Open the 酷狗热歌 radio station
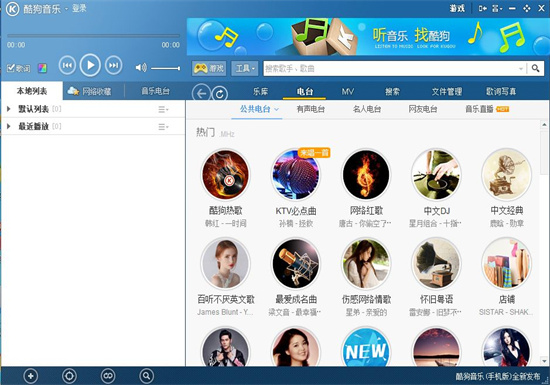The image size is (550, 385). coord(226,175)
